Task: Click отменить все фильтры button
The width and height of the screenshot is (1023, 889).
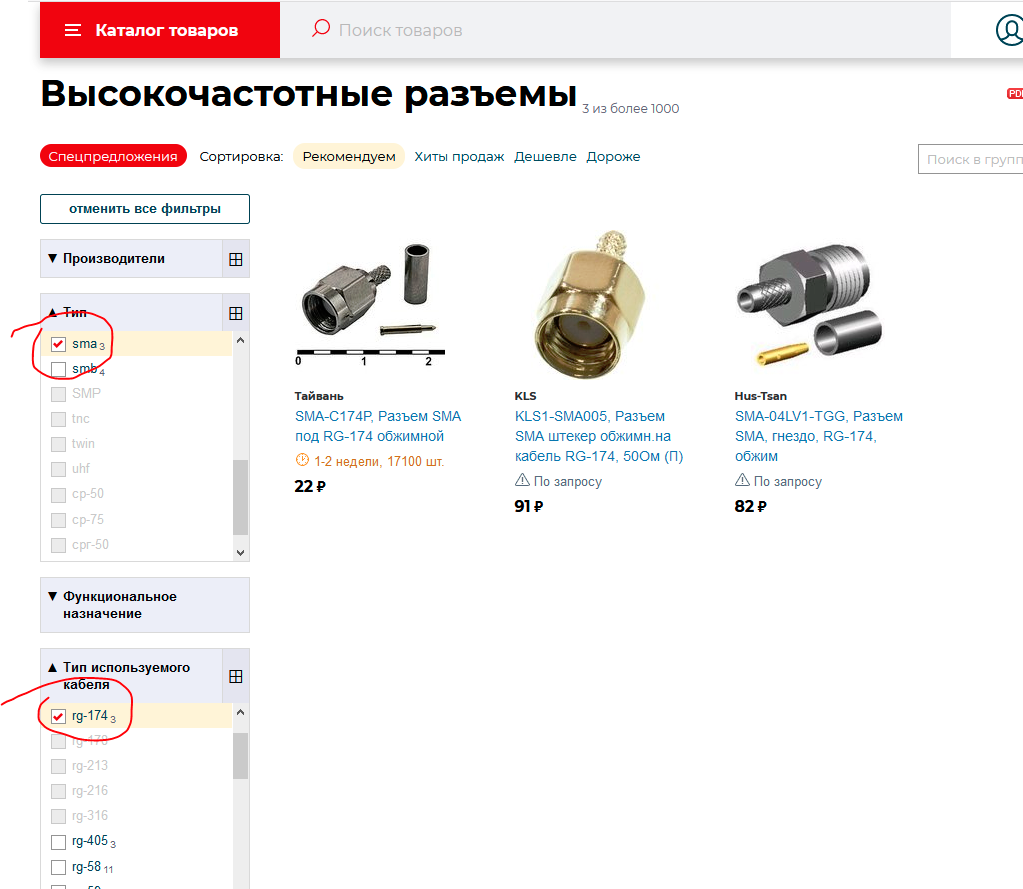Action: (145, 209)
